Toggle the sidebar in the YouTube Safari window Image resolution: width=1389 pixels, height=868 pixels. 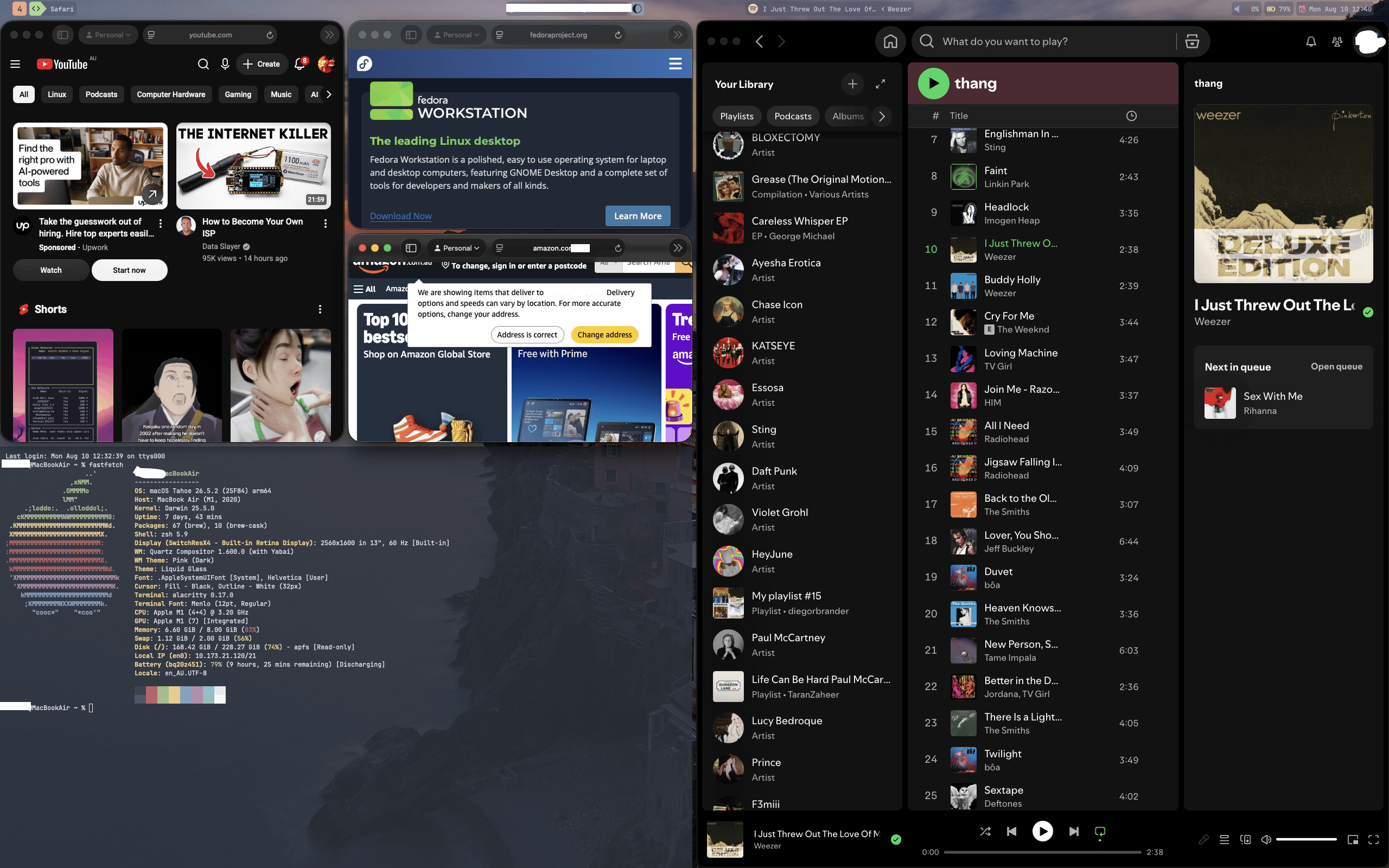[63, 35]
